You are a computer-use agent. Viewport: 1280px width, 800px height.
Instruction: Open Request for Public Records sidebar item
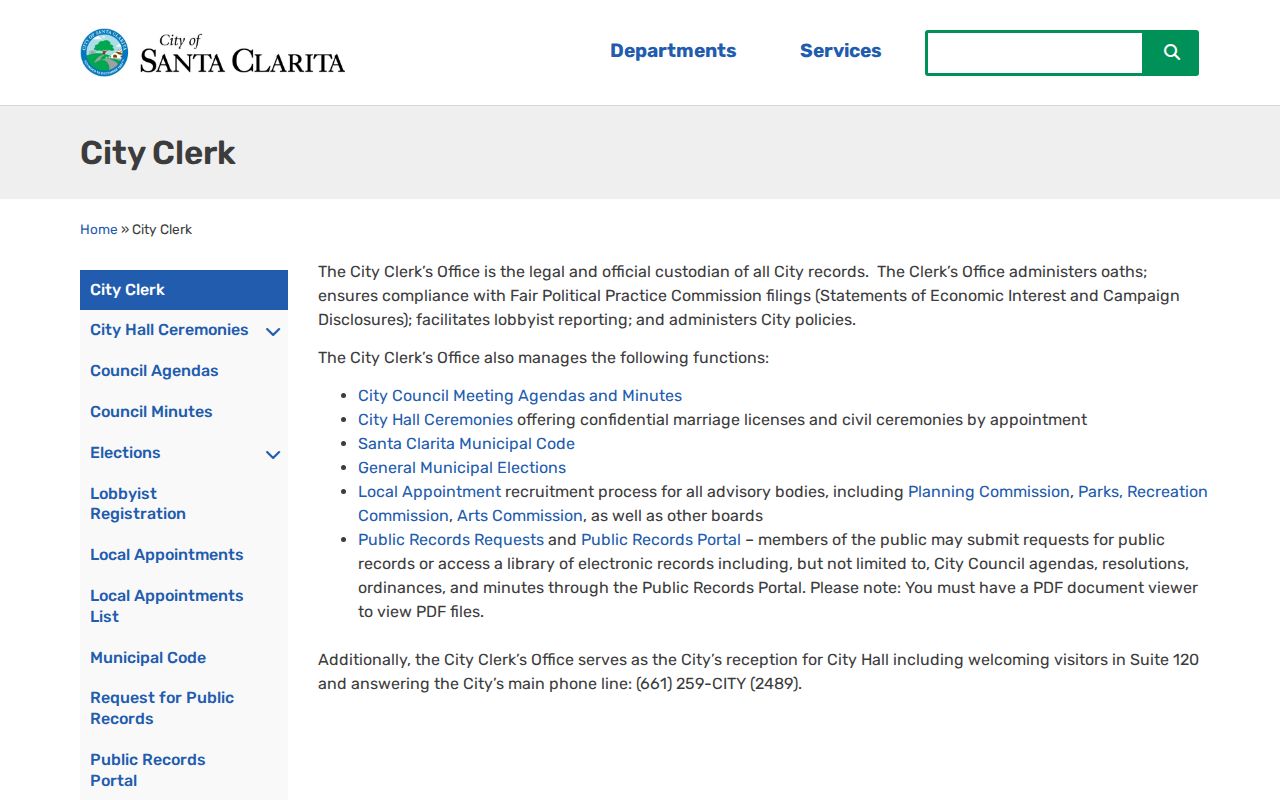pyautogui.click(x=162, y=708)
